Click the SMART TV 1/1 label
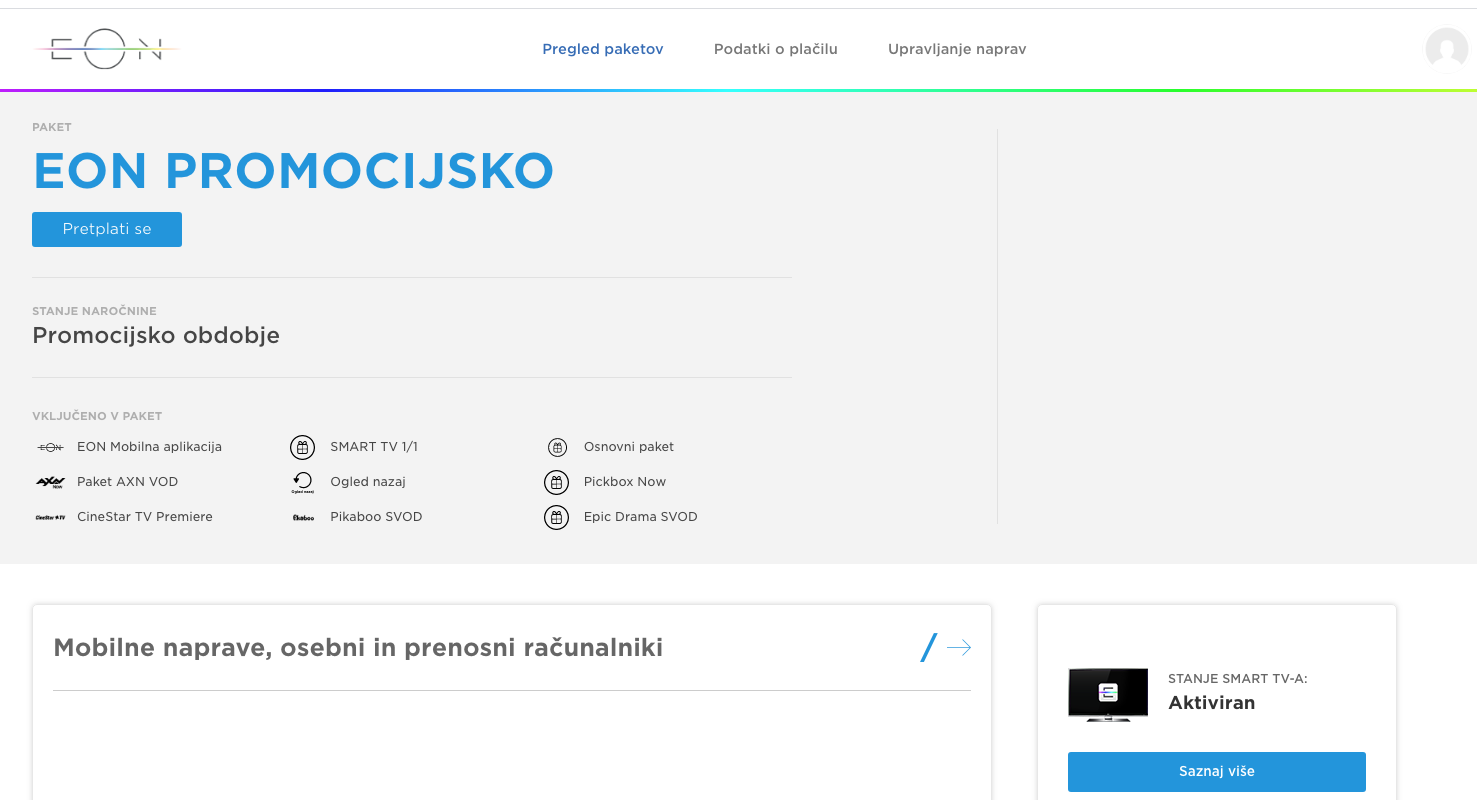Viewport: 1477px width, 800px height. click(374, 447)
